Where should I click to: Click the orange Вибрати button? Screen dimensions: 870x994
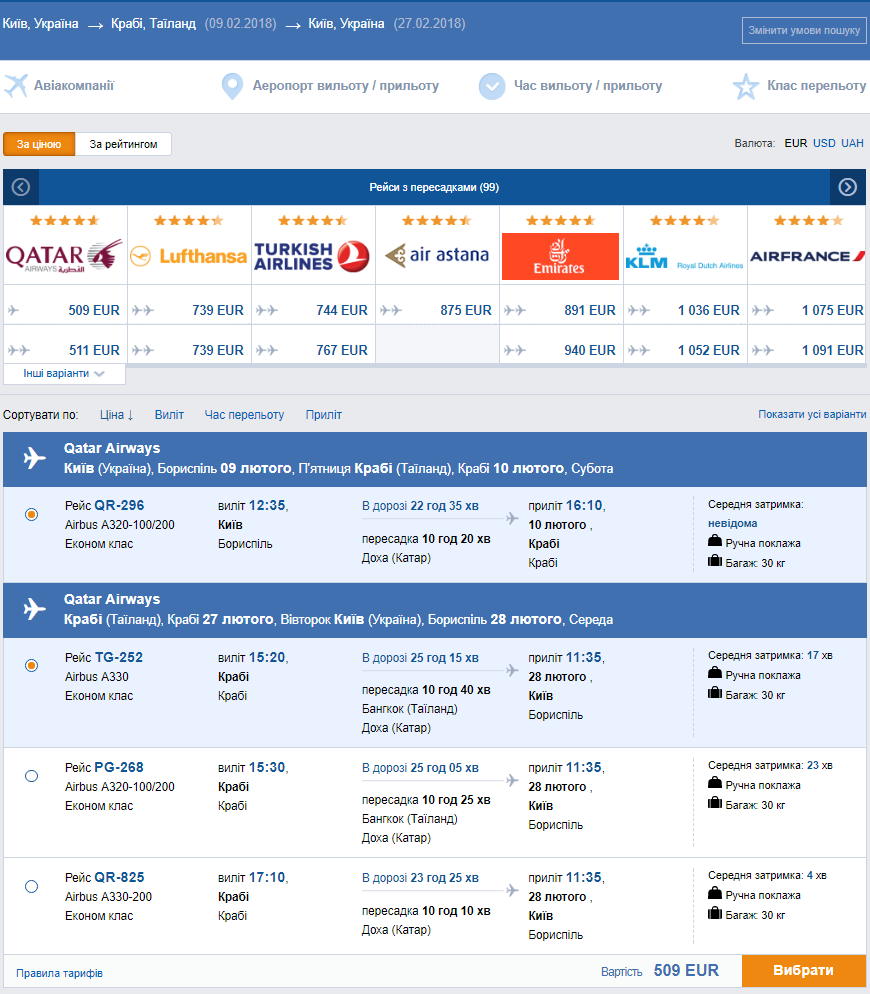[x=803, y=971]
